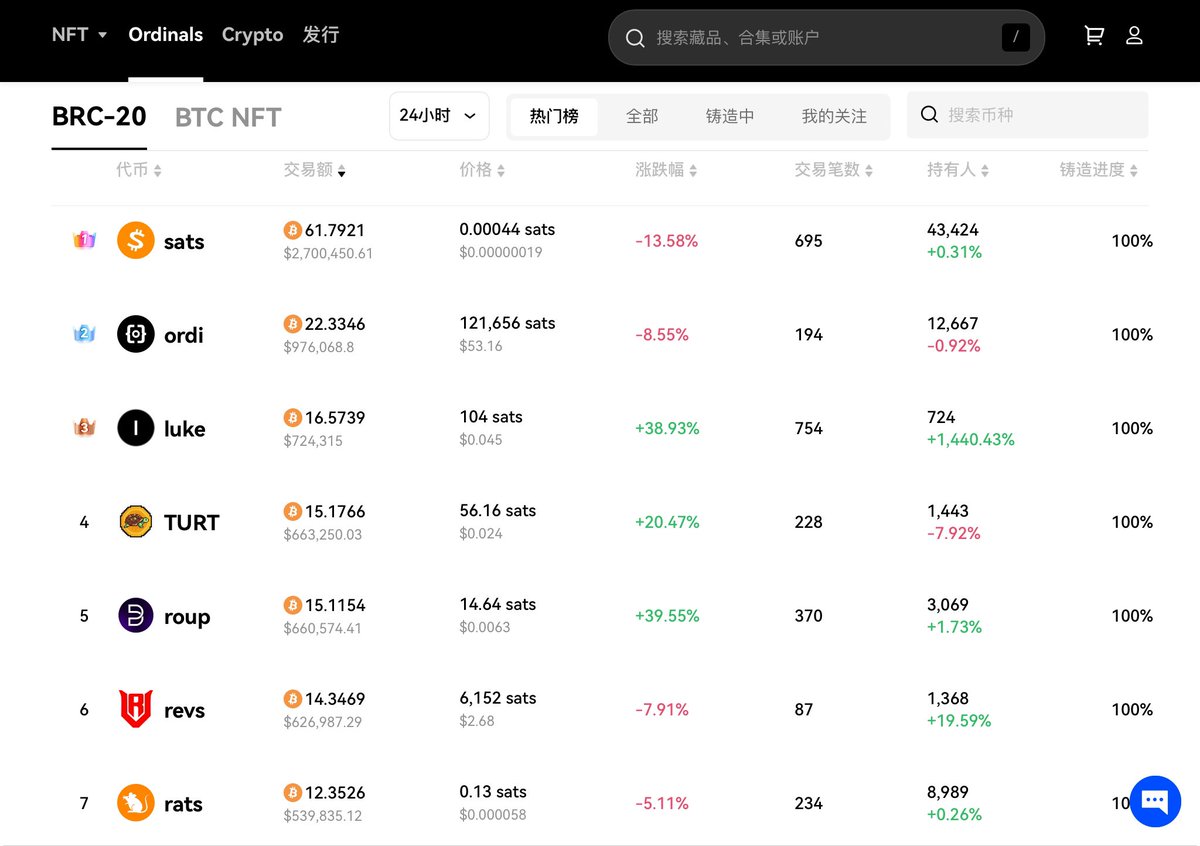The width and height of the screenshot is (1200, 846).
Task: Click the bitcoin icon beside 16.5739
Action: point(292,417)
